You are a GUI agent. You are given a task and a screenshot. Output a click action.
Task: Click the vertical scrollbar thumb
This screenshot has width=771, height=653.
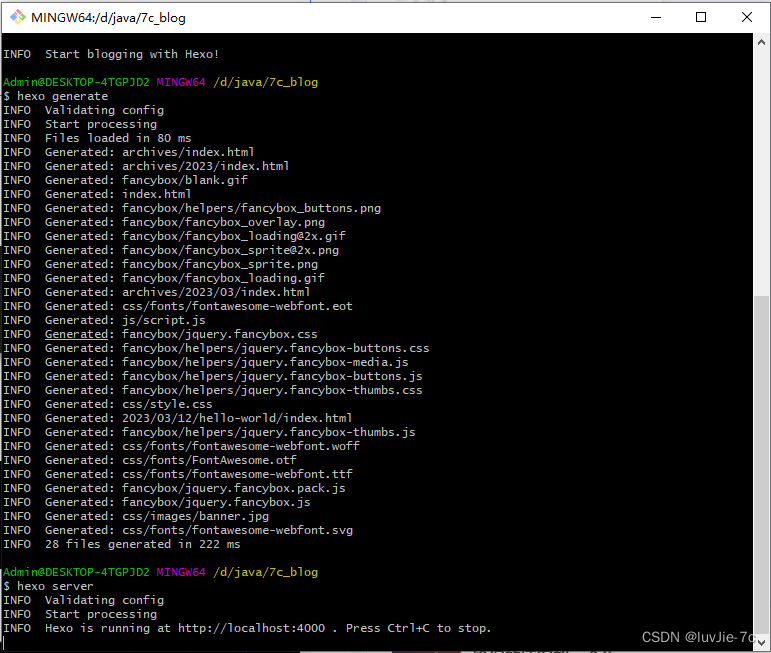pos(762,465)
